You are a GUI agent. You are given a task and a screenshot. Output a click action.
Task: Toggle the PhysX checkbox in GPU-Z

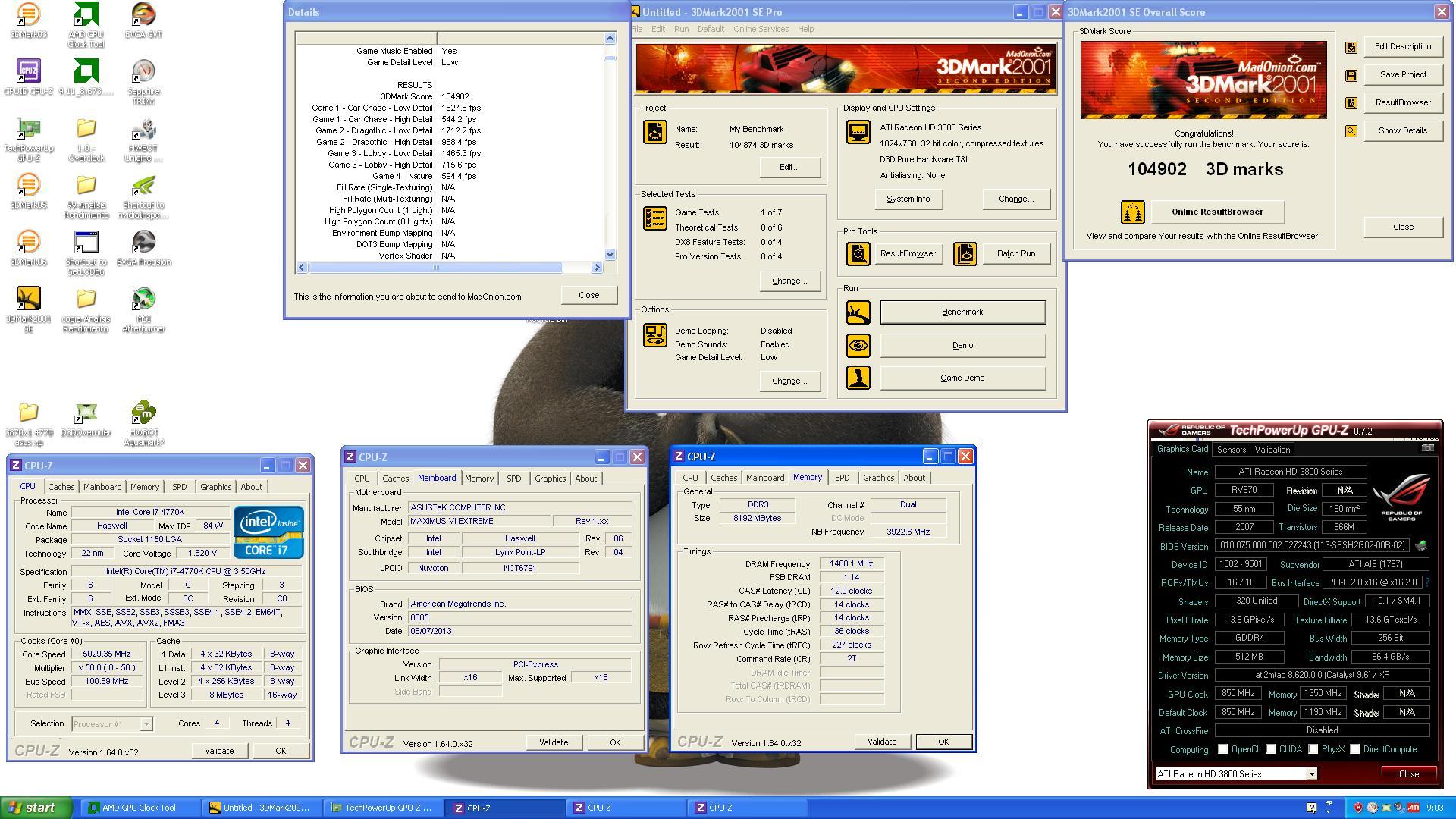1313,749
